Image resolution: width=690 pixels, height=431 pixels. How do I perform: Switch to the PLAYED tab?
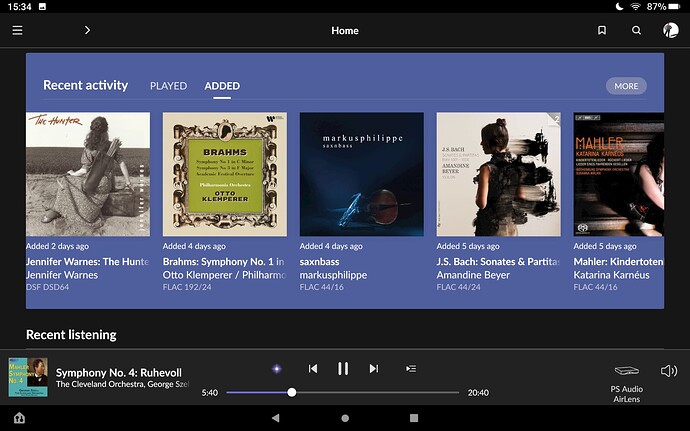click(x=169, y=86)
